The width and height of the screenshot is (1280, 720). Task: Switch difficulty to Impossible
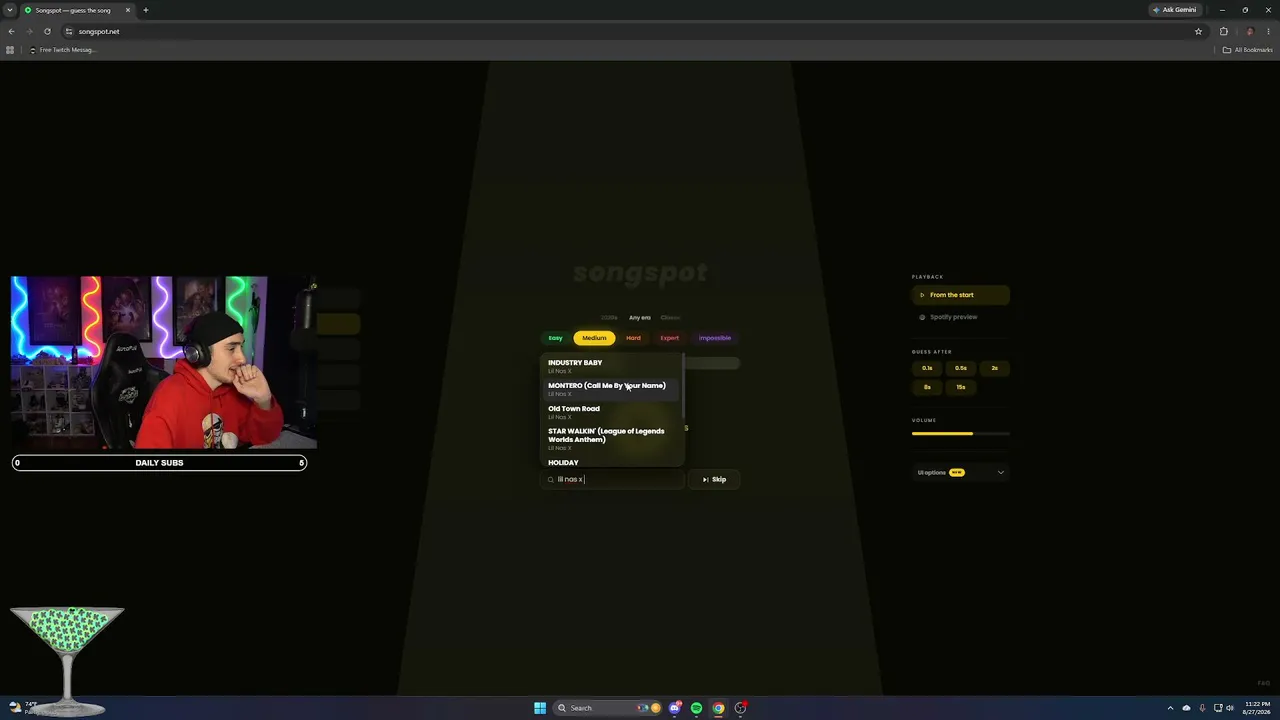coord(715,338)
